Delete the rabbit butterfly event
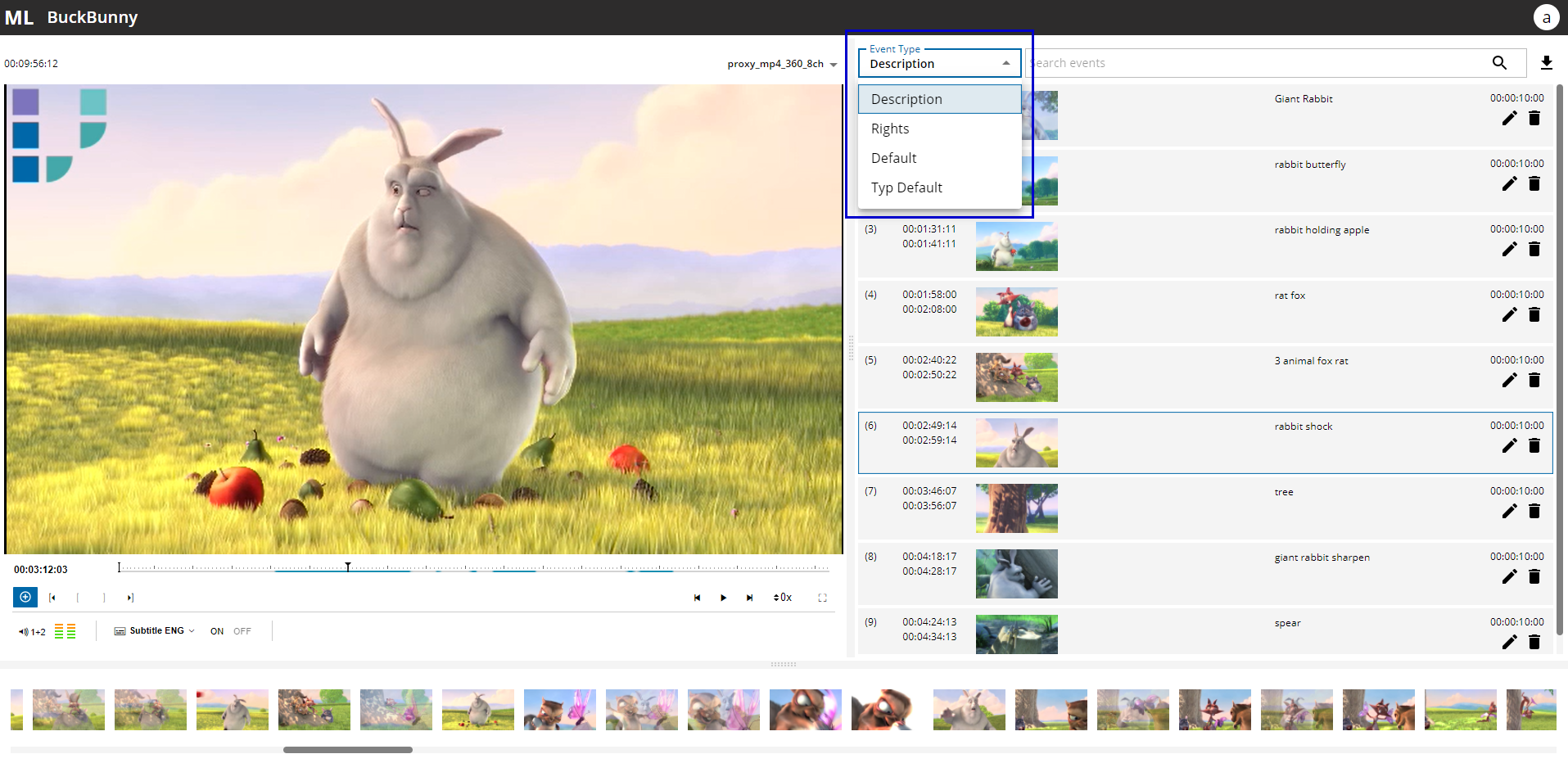This screenshot has width=1568, height=763. (x=1534, y=183)
